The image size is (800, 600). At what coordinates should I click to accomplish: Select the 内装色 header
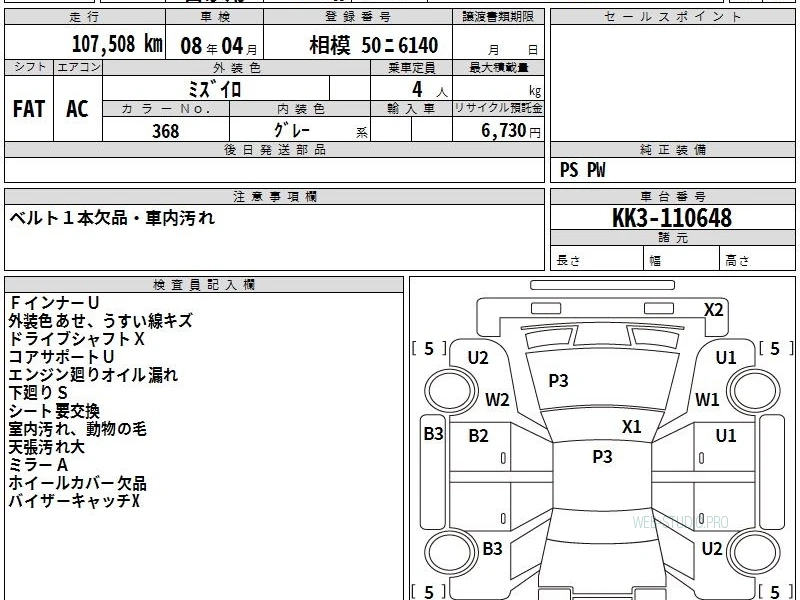coord(300,109)
